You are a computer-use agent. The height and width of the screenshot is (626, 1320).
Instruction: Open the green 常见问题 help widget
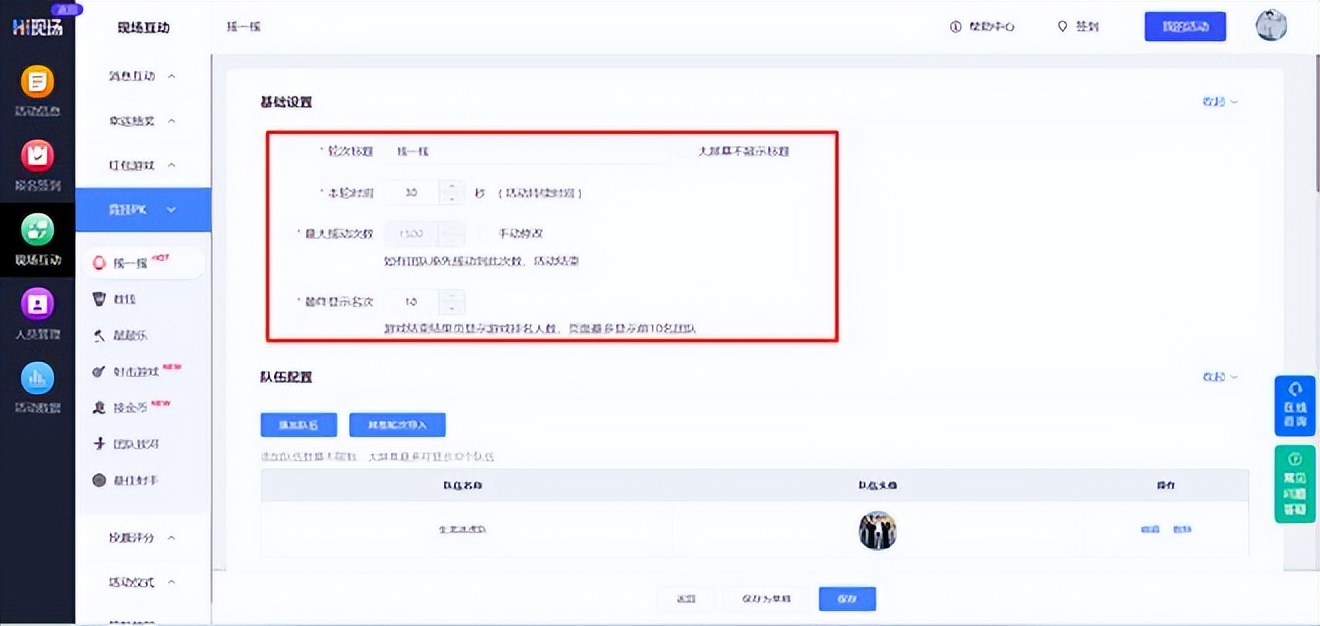pos(1295,484)
